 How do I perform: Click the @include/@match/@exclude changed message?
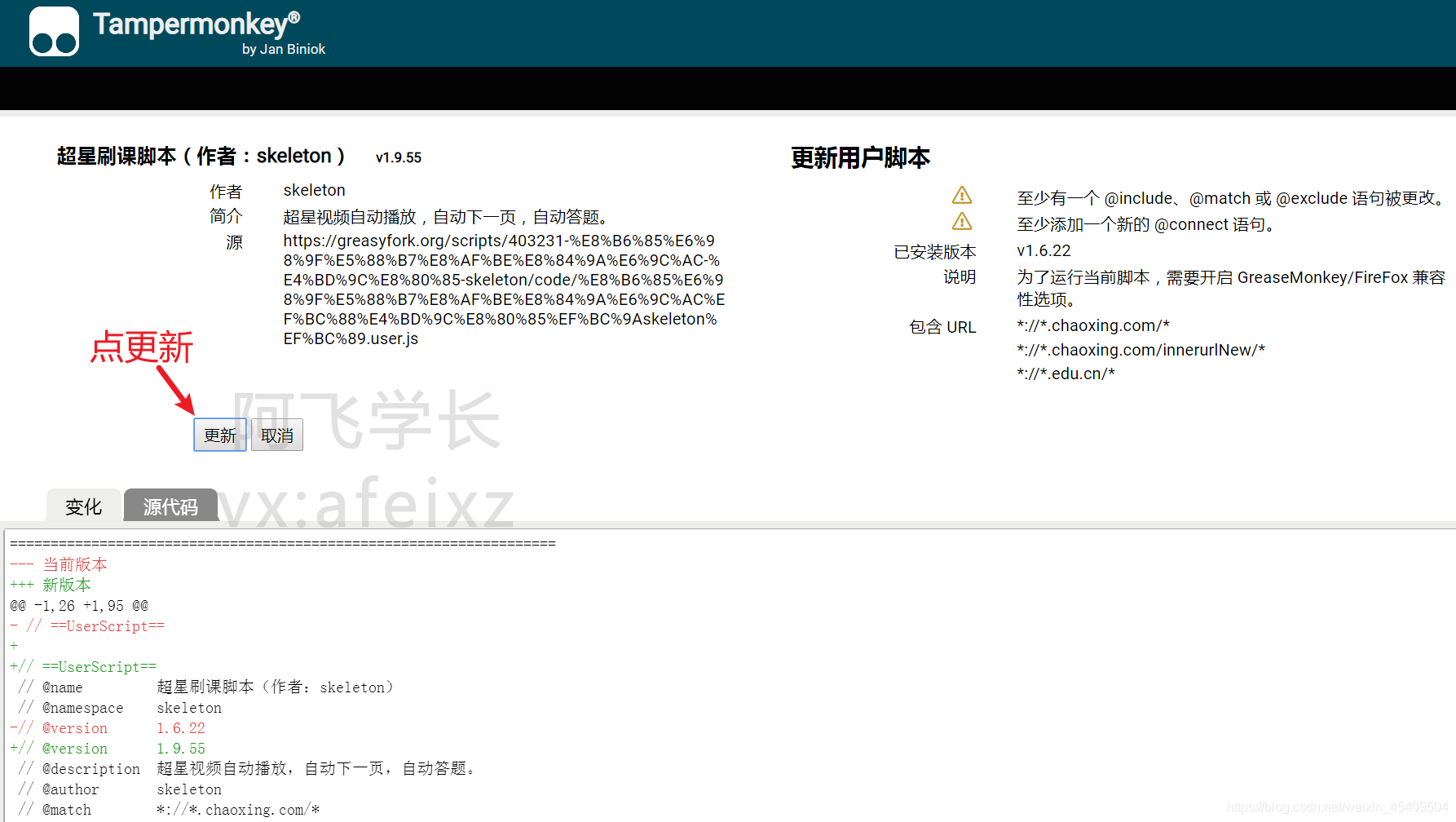(1231, 198)
